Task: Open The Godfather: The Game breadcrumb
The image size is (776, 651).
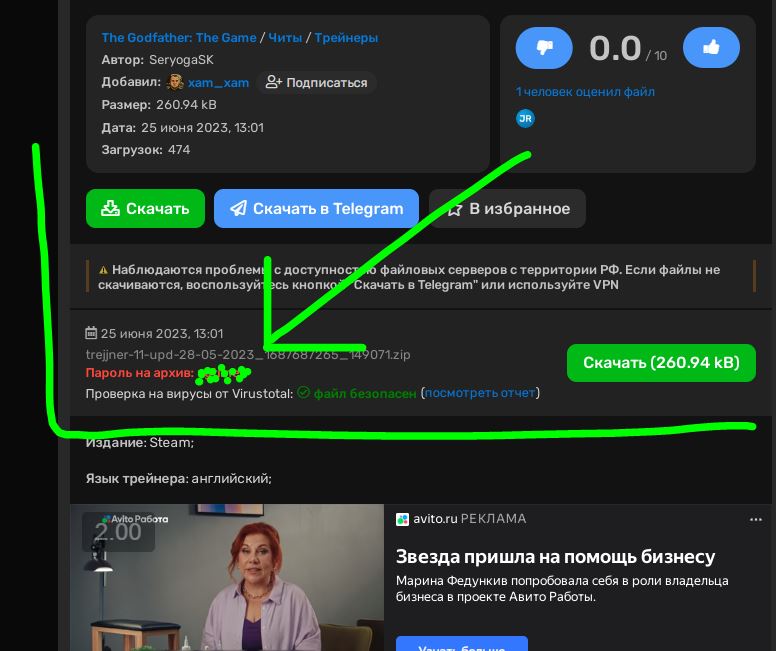Action: click(x=179, y=38)
